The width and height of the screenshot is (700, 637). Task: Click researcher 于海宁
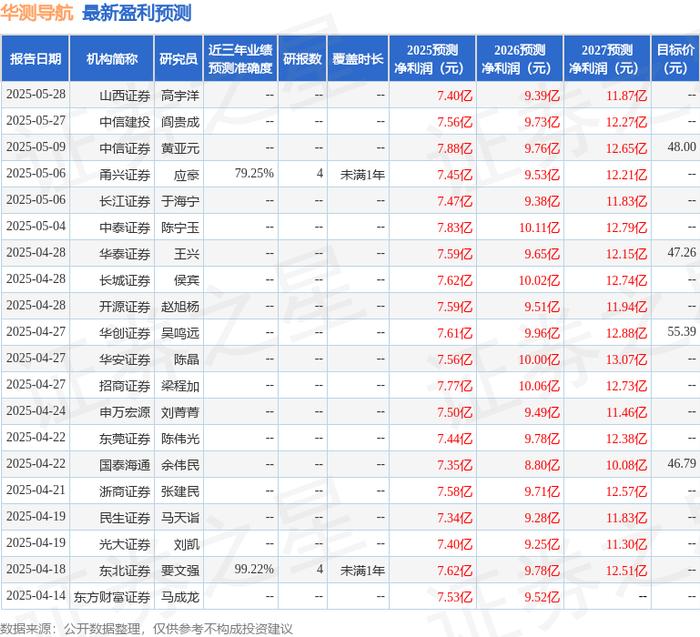coord(180,201)
